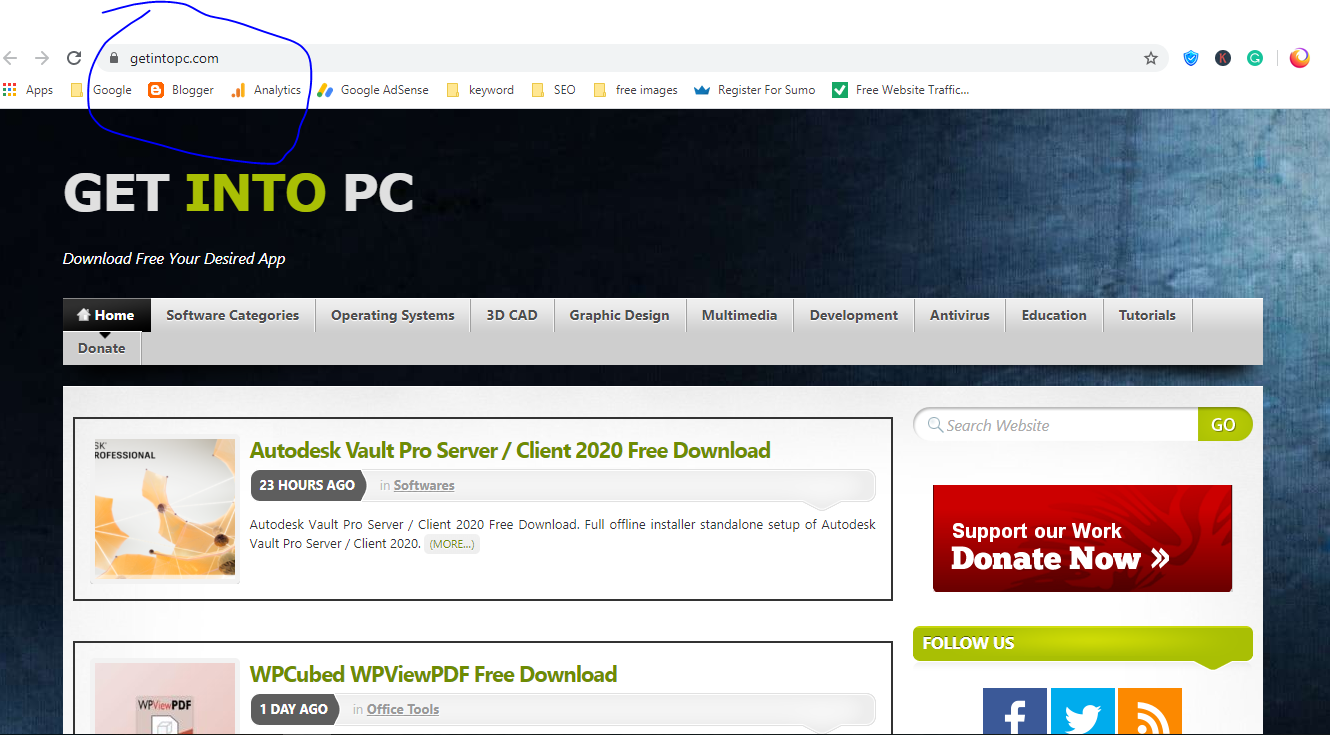This screenshot has height=735, width=1330.
Task: Click the WPViewPDF post thumbnail
Action: pos(165,697)
